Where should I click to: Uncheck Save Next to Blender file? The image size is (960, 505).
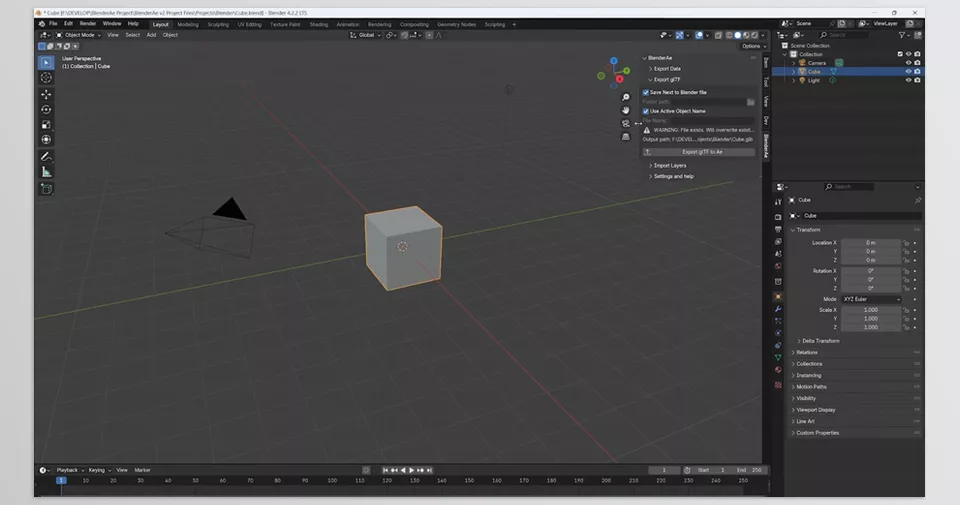pos(645,92)
